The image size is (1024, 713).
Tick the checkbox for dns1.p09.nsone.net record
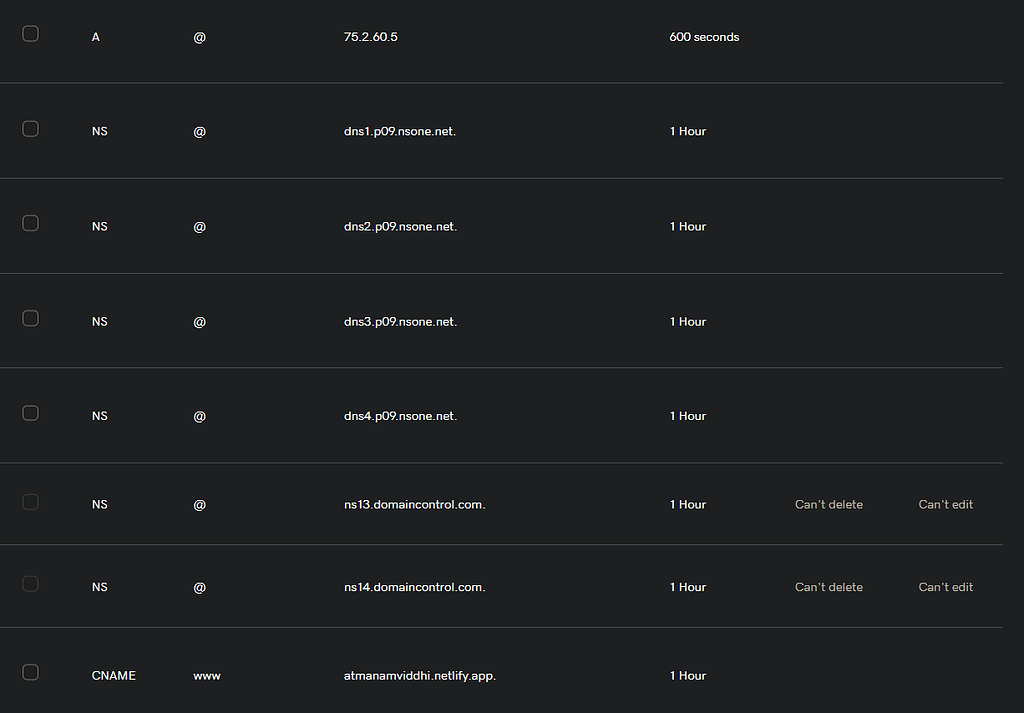tap(30, 129)
